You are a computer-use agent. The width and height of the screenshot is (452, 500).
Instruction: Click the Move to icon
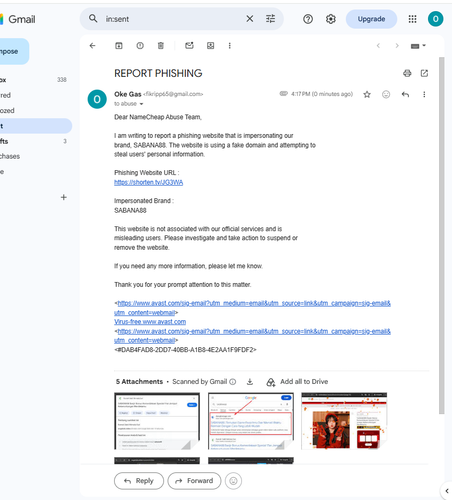tap(210, 46)
